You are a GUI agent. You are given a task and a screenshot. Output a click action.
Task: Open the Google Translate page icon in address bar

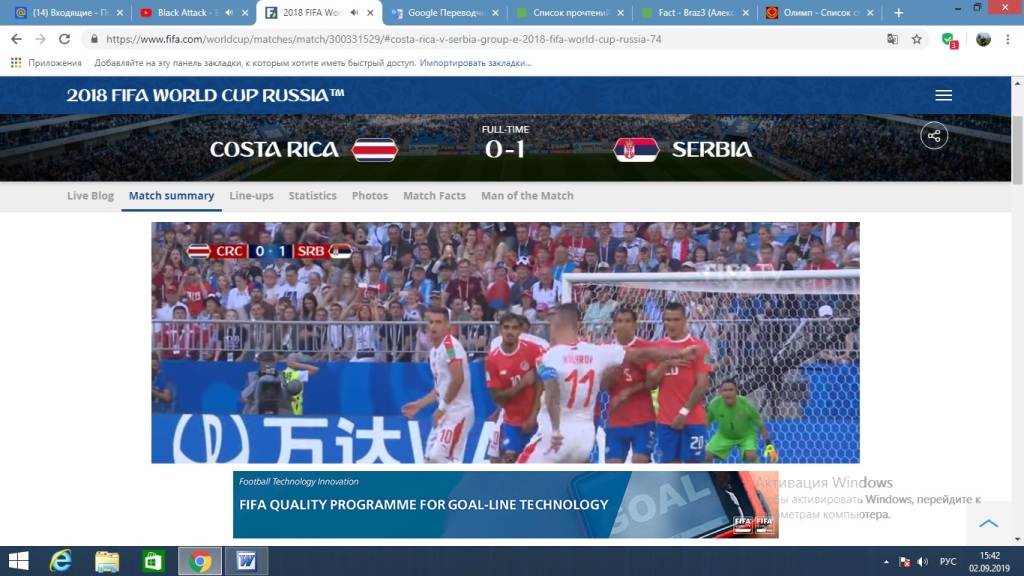coord(892,39)
